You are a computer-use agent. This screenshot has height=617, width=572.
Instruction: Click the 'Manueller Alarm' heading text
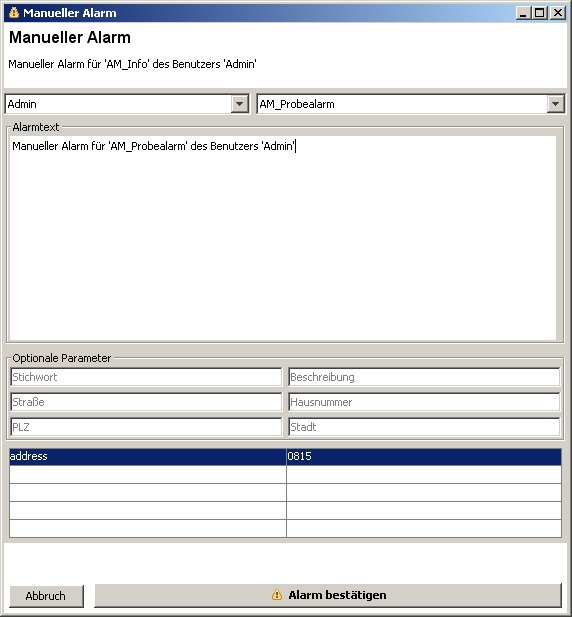[70, 37]
